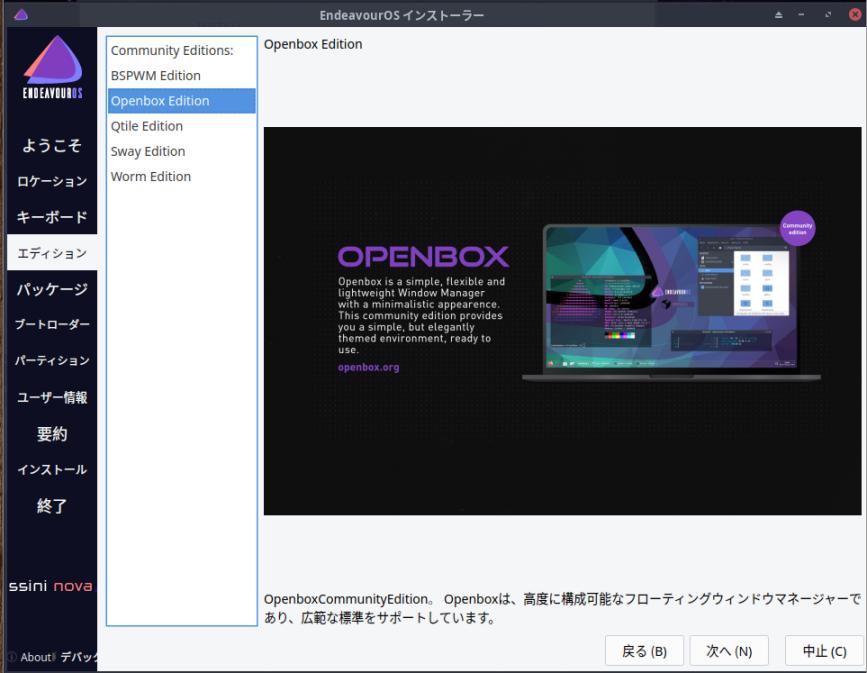Select Openbox Edition in the list
867x673 pixels.
181,101
